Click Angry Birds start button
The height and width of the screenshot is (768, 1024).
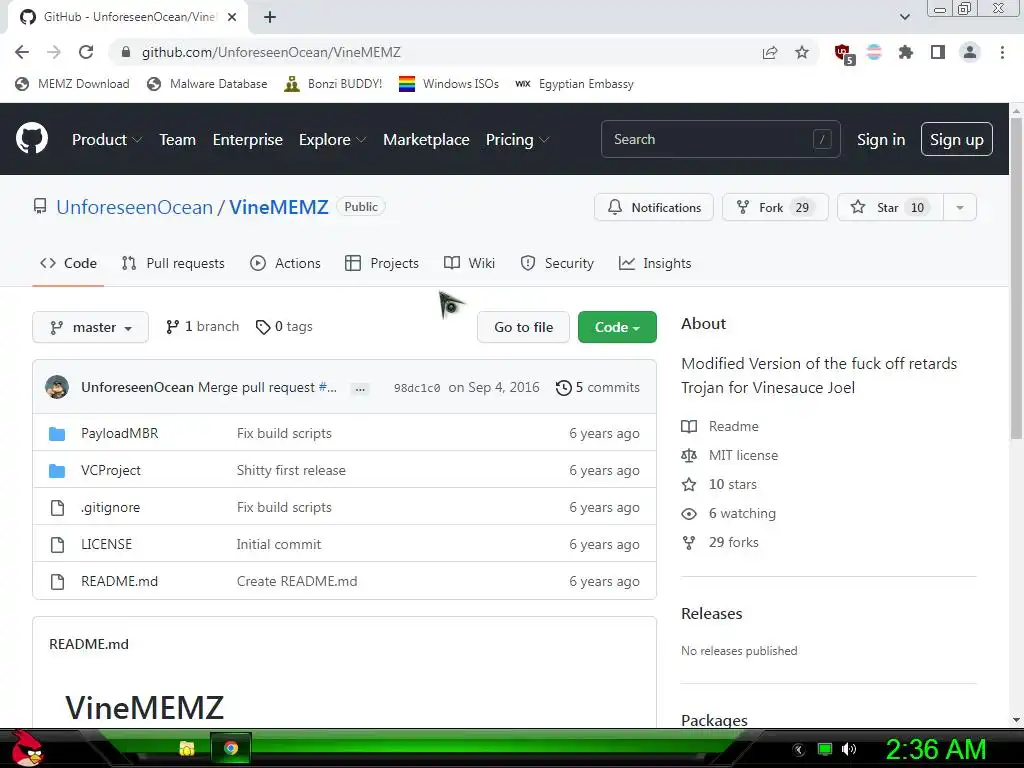[x=27, y=748]
